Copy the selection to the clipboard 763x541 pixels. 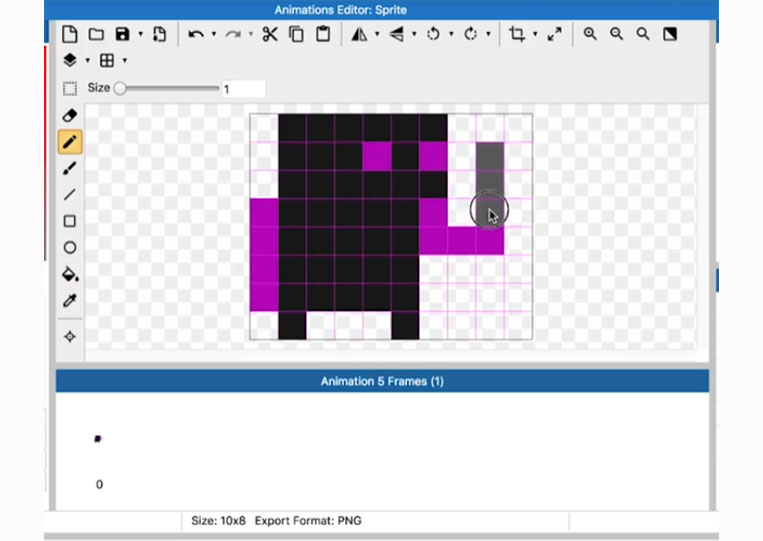pos(296,34)
